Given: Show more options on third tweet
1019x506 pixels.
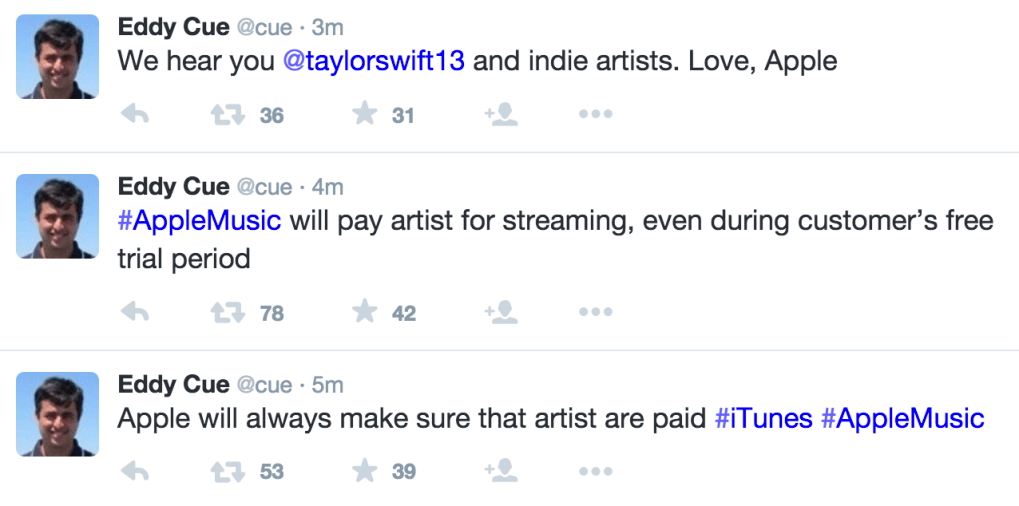Looking at the screenshot, I should click(595, 470).
